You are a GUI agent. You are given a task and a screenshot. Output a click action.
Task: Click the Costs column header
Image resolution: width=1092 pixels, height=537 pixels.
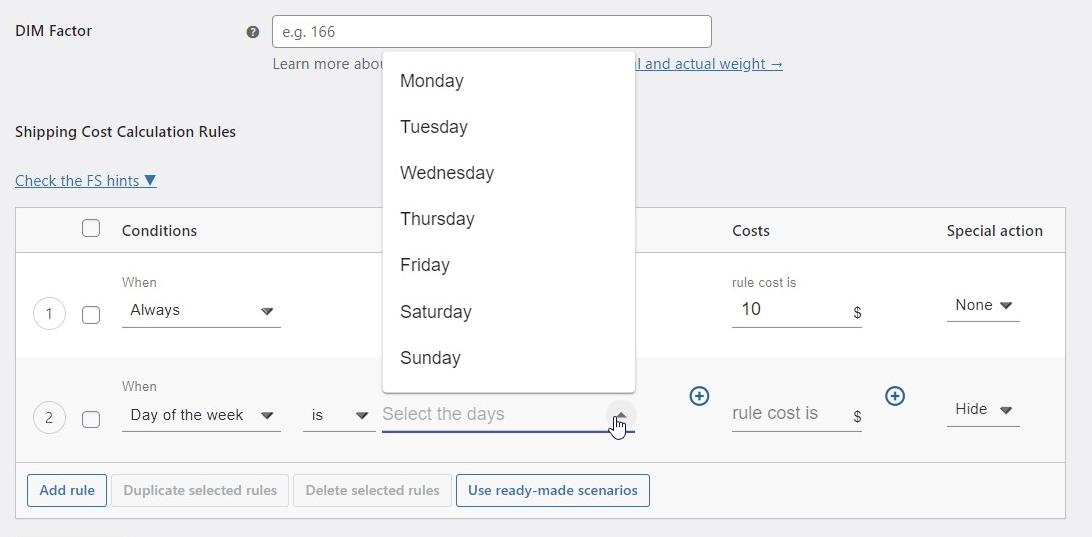tap(751, 231)
